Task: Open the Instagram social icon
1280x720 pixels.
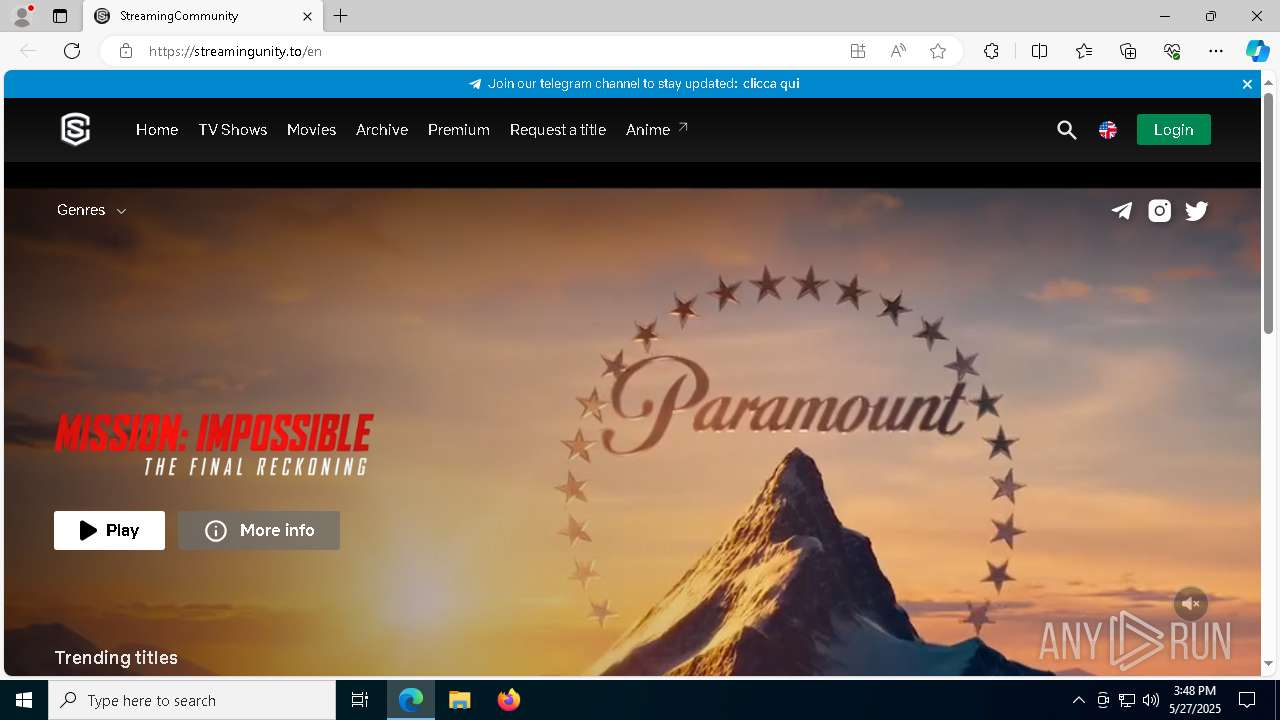Action: click(1160, 211)
